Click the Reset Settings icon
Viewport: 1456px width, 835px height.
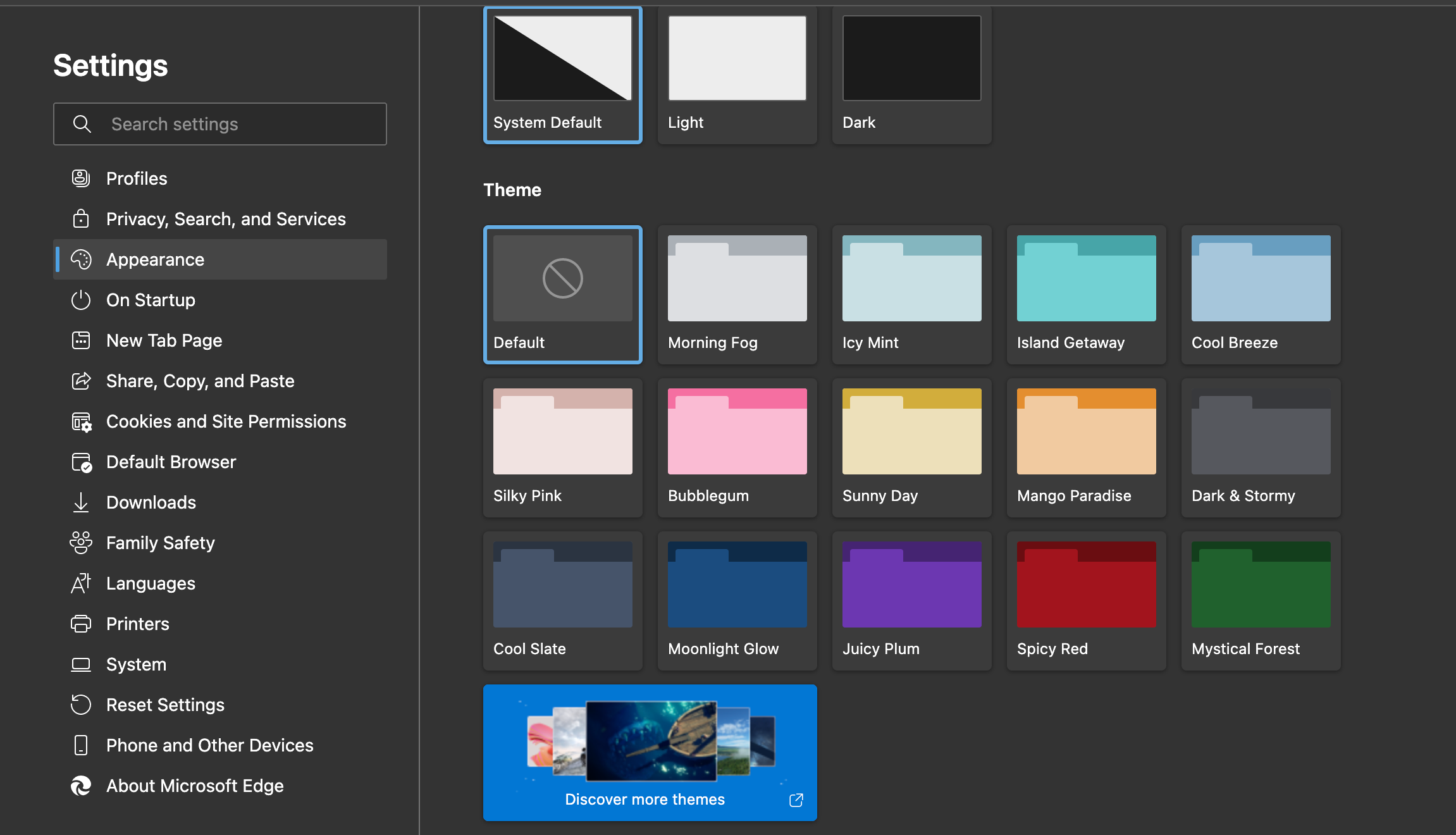pyautogui.click(x=81, y=705)
